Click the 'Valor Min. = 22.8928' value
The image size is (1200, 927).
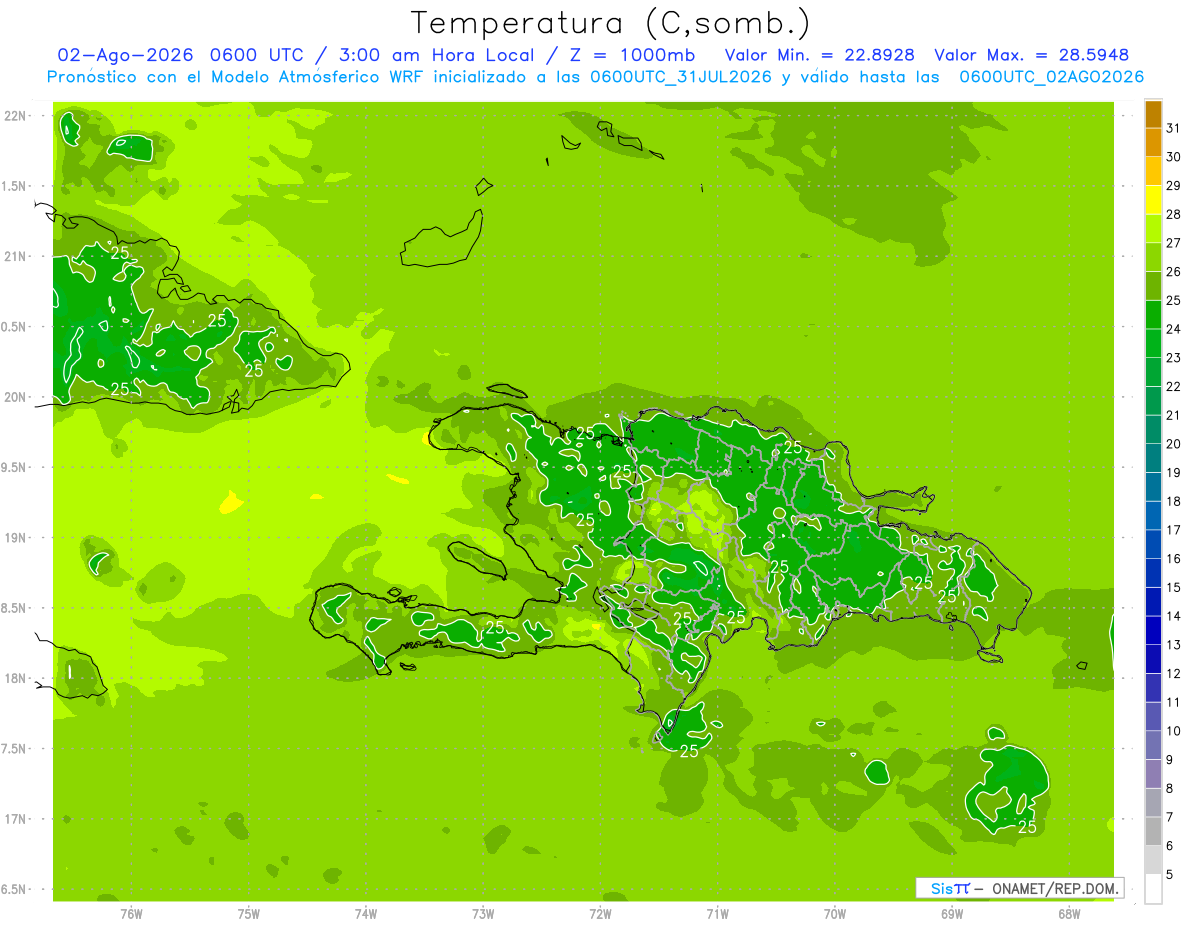pyautogui.click(x=820, y=55)
